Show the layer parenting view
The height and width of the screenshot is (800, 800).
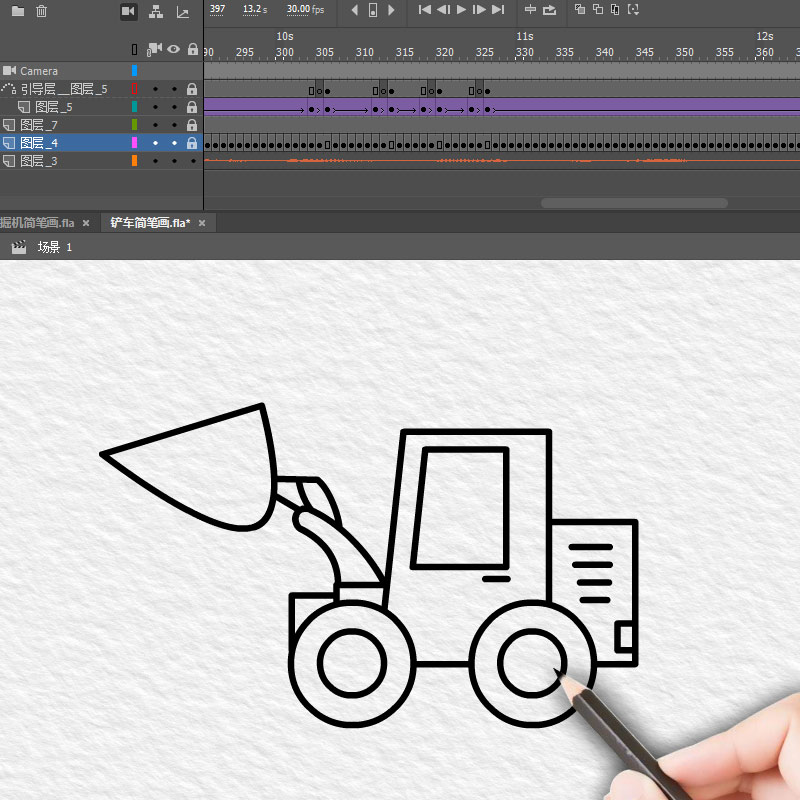[156, 12]
